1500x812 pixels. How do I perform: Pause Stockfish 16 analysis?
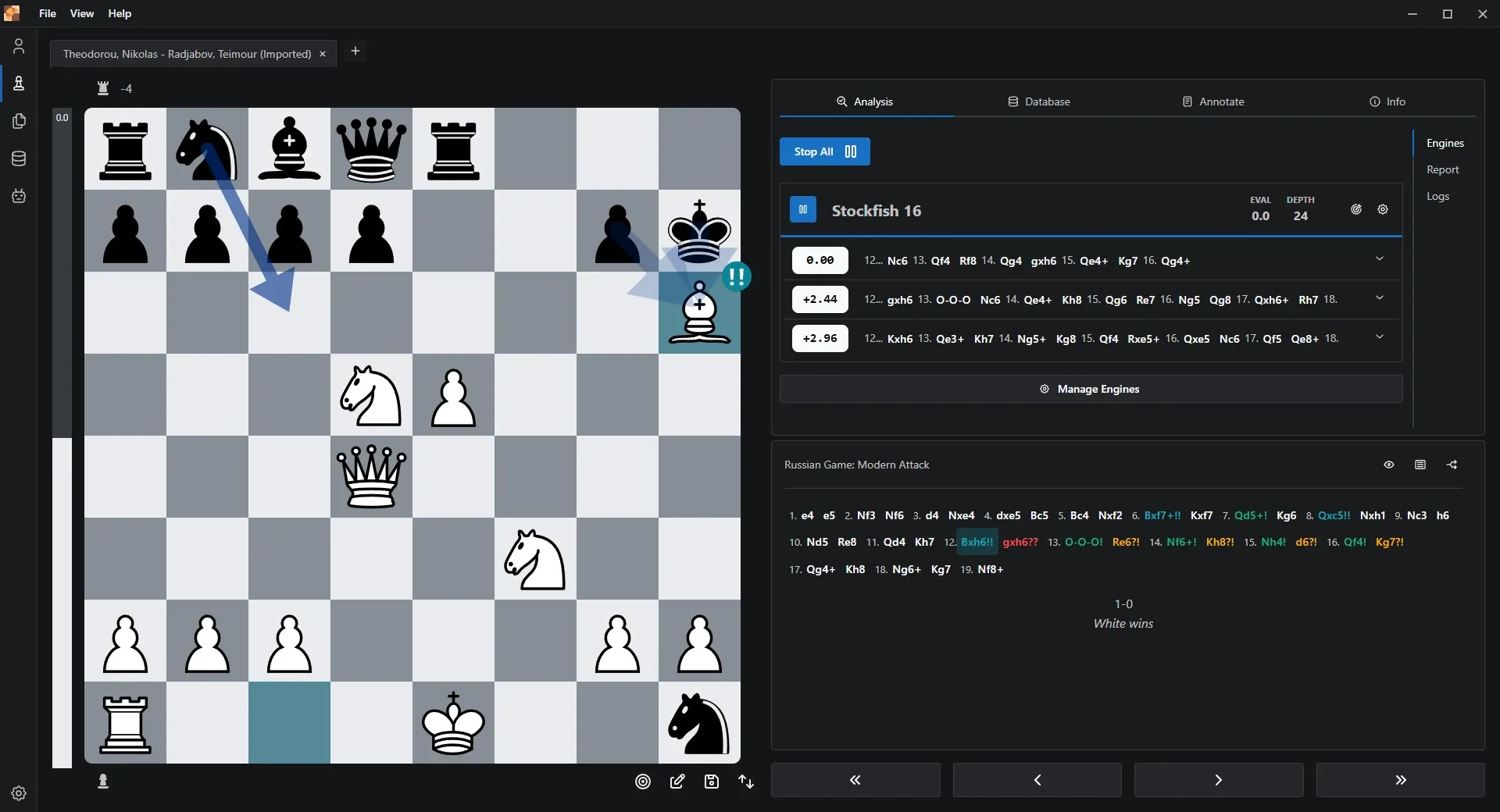click(x=802, y=209)
